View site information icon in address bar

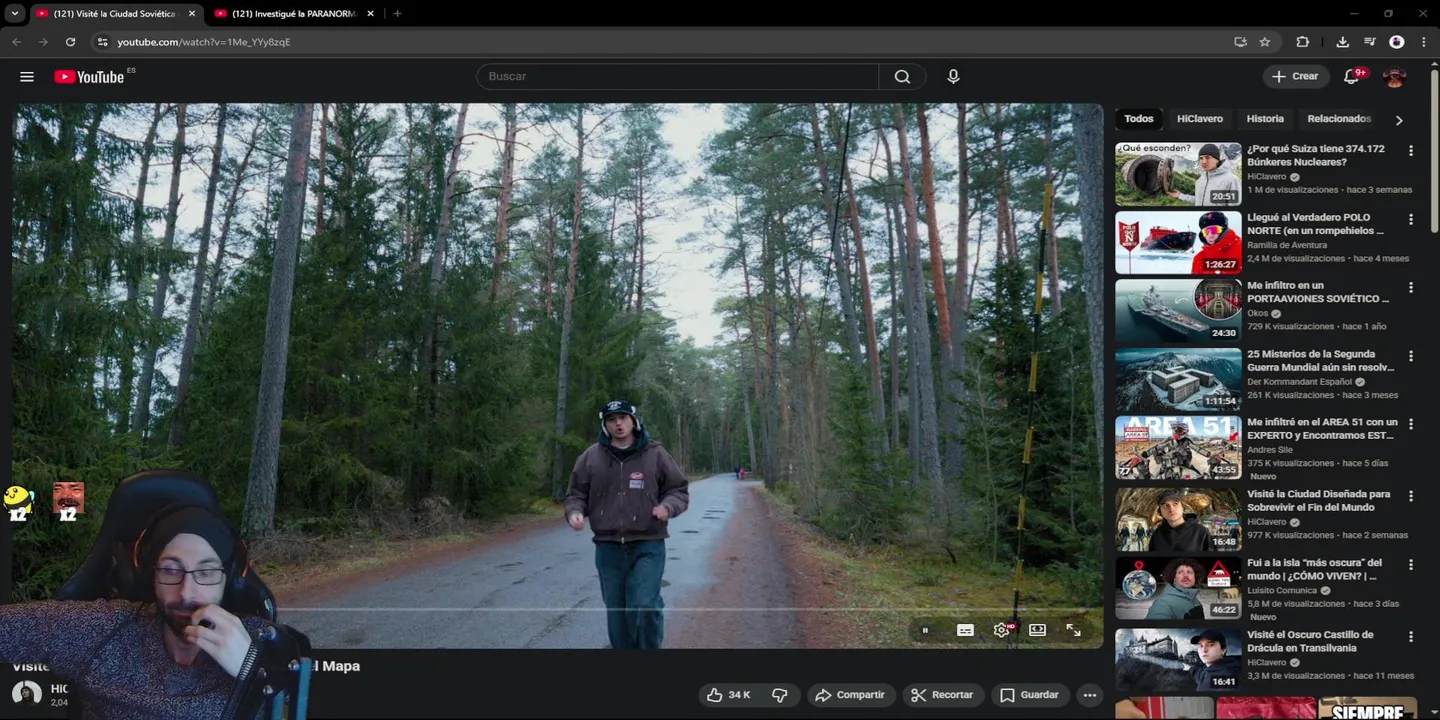tap(101, 42)
